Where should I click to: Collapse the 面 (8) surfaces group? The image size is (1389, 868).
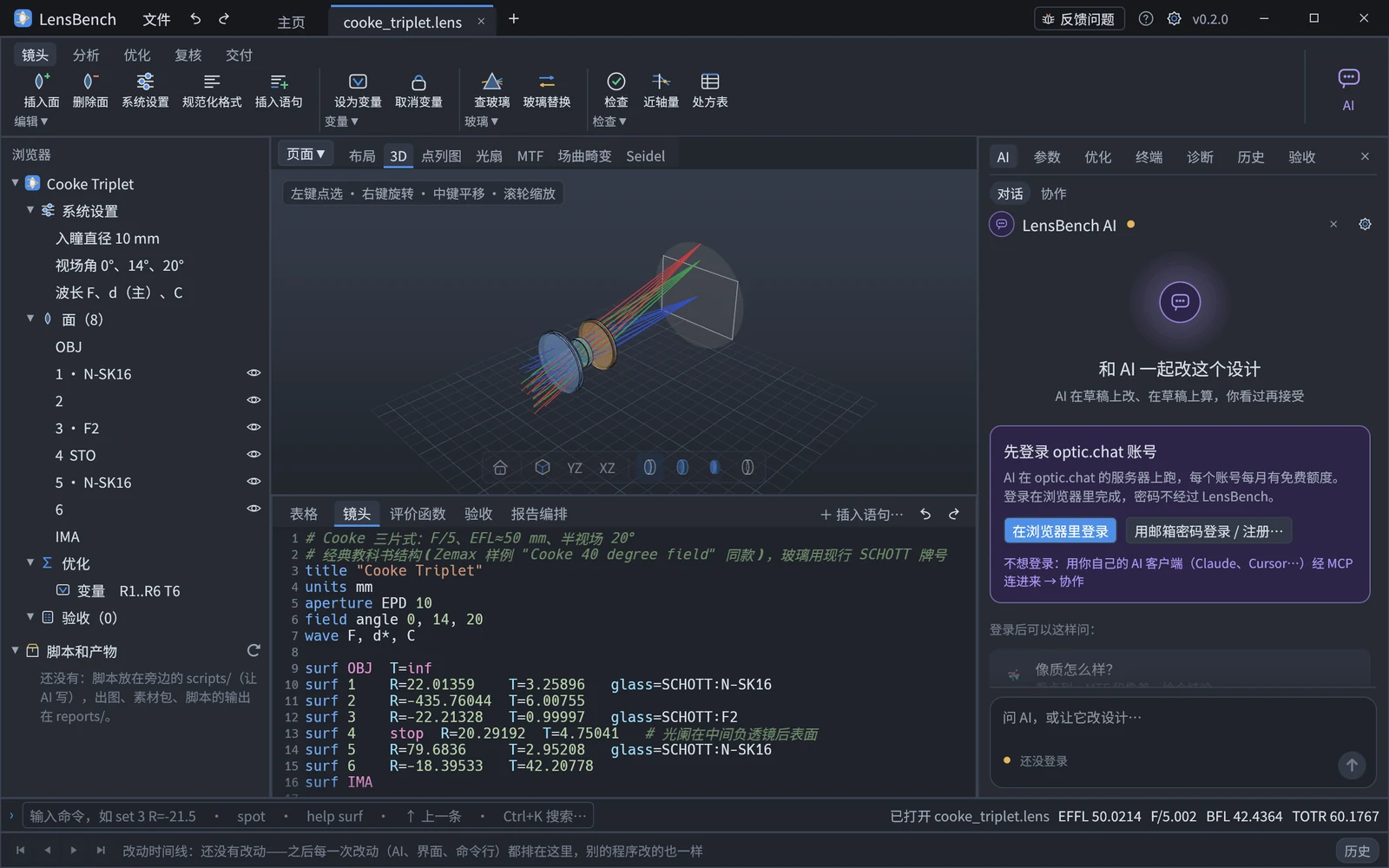[x=30, y=319]
